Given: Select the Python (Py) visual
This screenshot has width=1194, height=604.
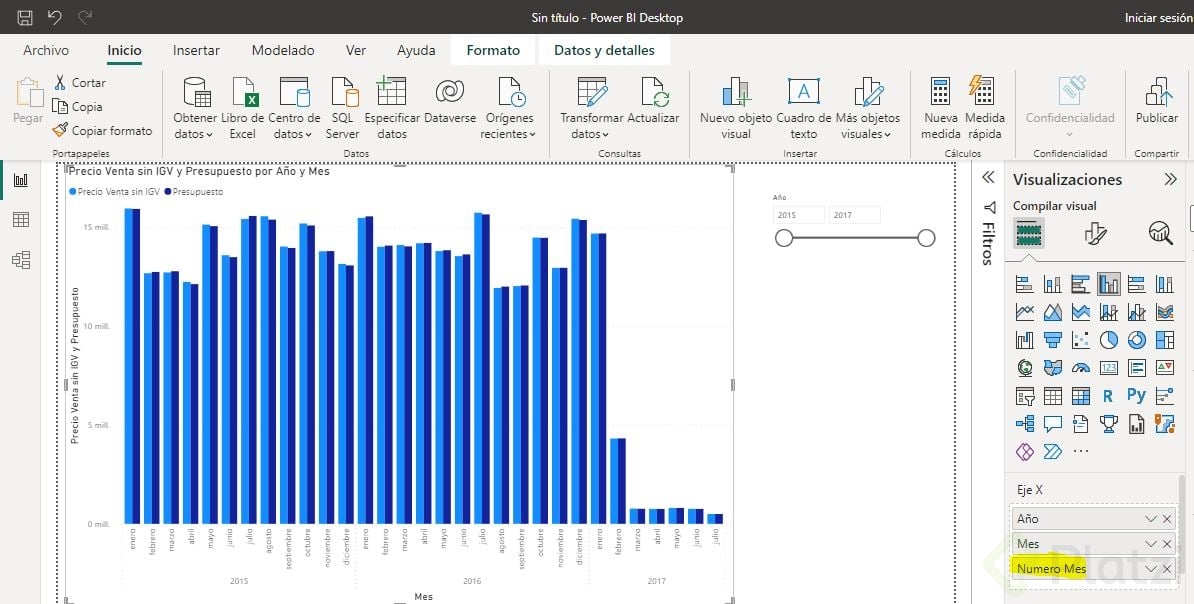Looking at the screenshot, I should [x=1136, y=396].
